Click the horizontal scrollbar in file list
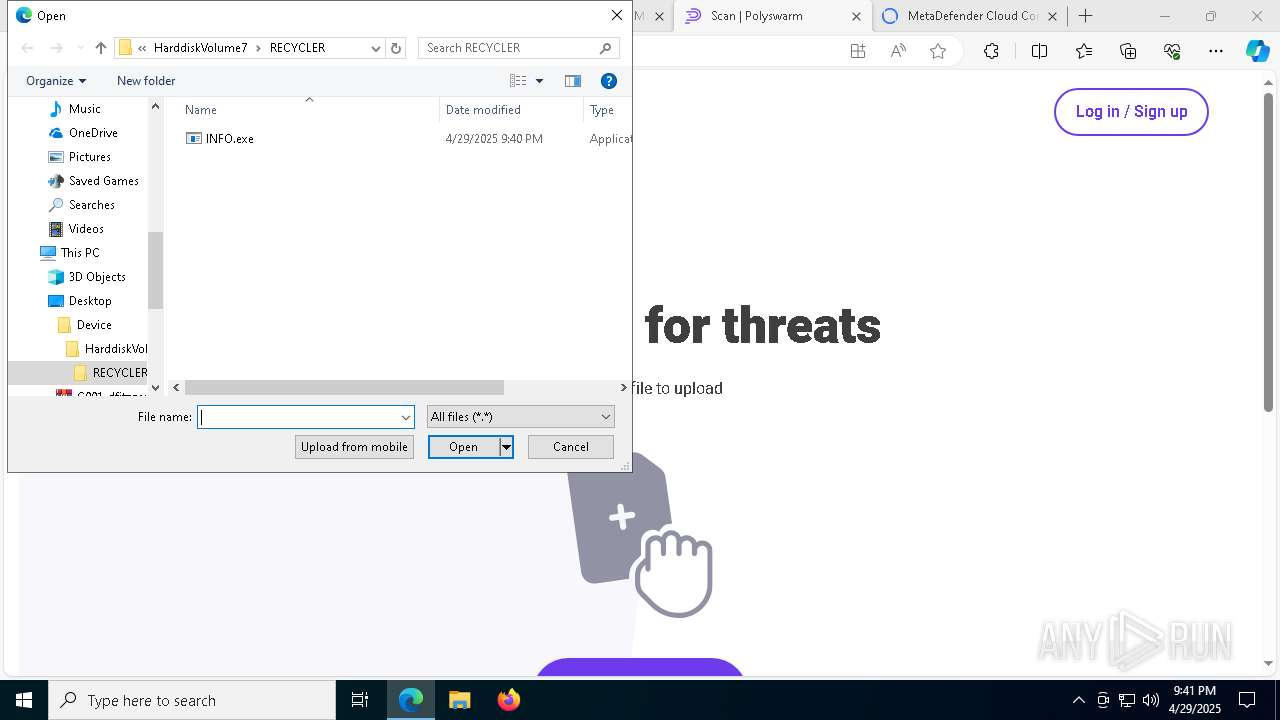Screen dimensions: 1280x720 tap(344, 387)
